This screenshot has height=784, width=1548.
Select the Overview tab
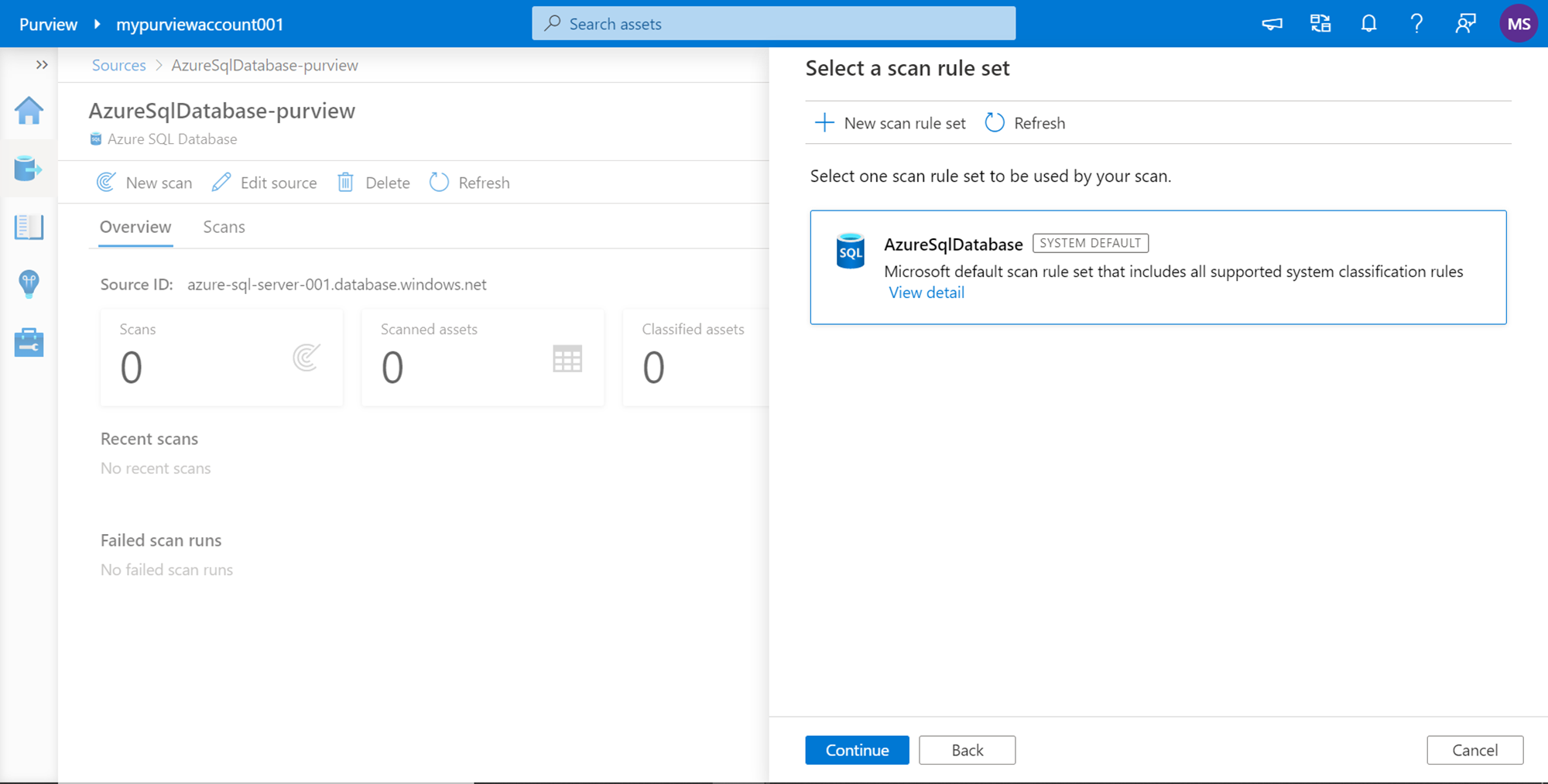[x=135, y=227]
